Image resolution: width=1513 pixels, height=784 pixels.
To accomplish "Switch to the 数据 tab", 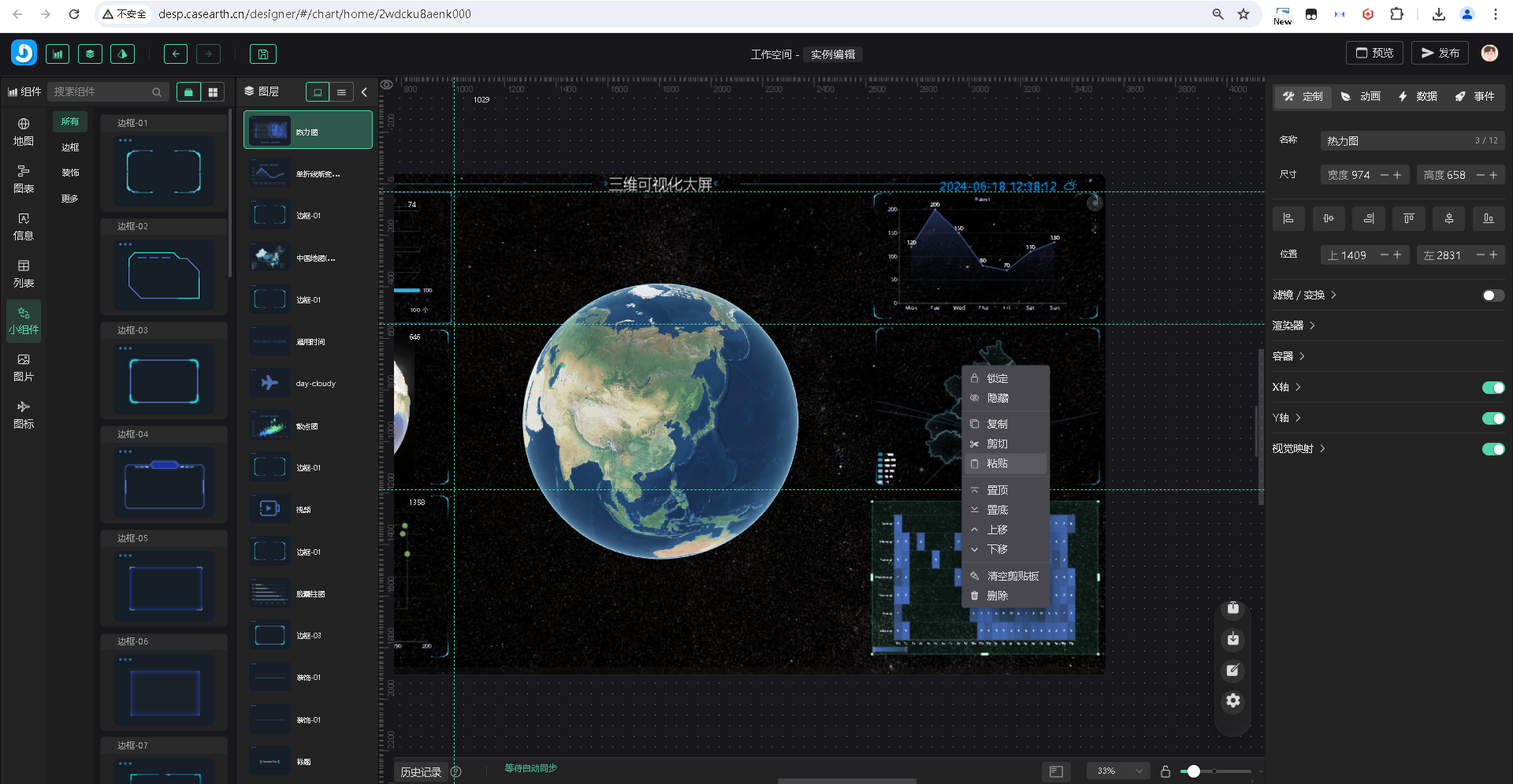I will point(1418,96).
